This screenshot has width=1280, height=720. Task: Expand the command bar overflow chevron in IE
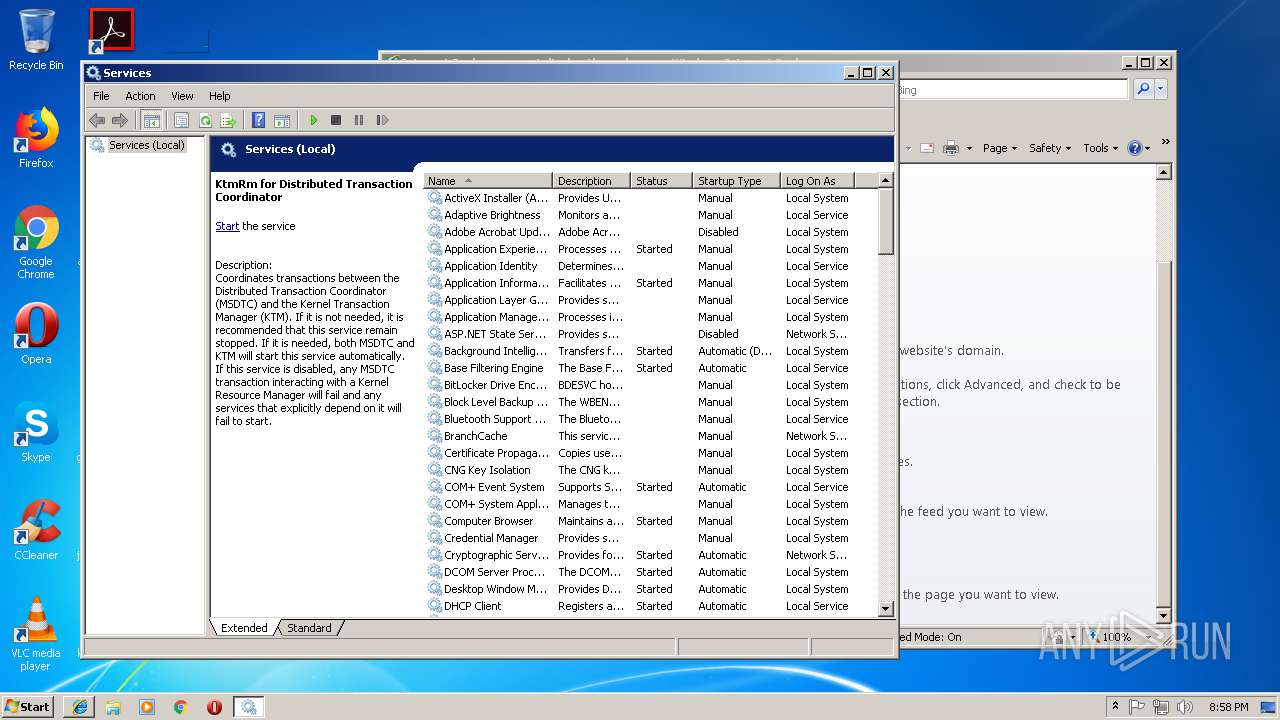[1165, 142]
